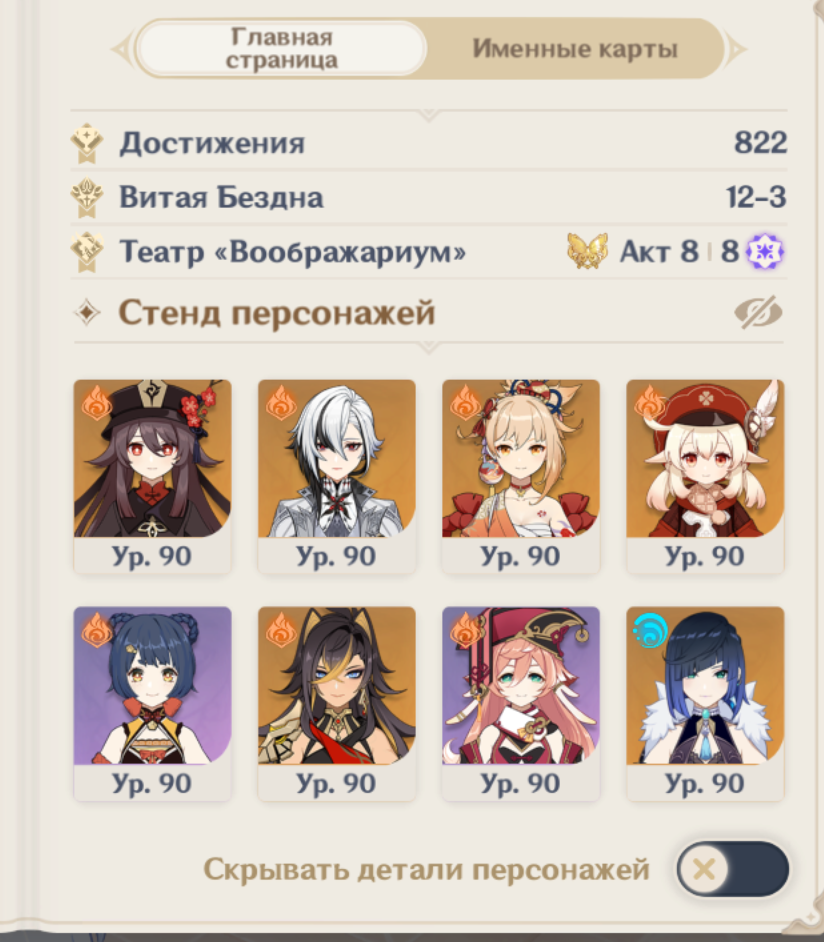The height and width of the screenshot is (942, 824).
Task: Open Yoimiya character portrait
Action: (x=521, y=475)
